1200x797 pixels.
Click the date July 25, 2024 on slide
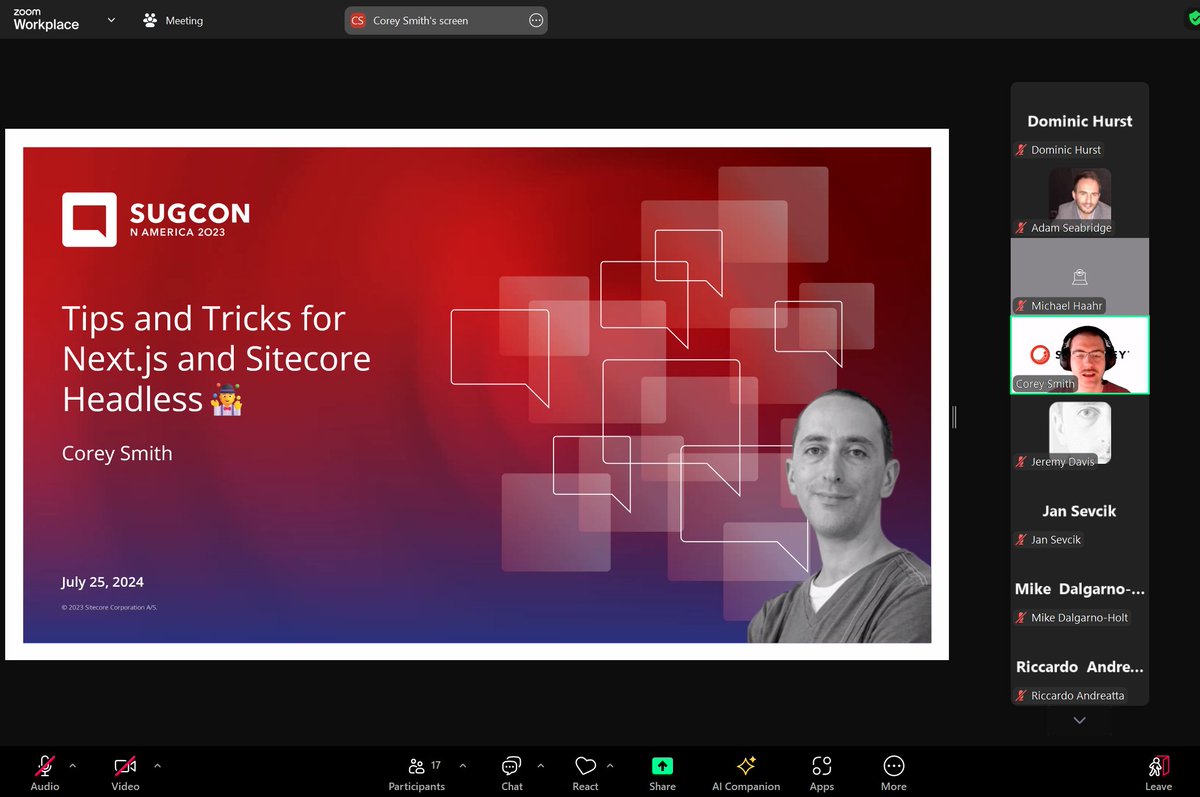click(x=103, y=582)
